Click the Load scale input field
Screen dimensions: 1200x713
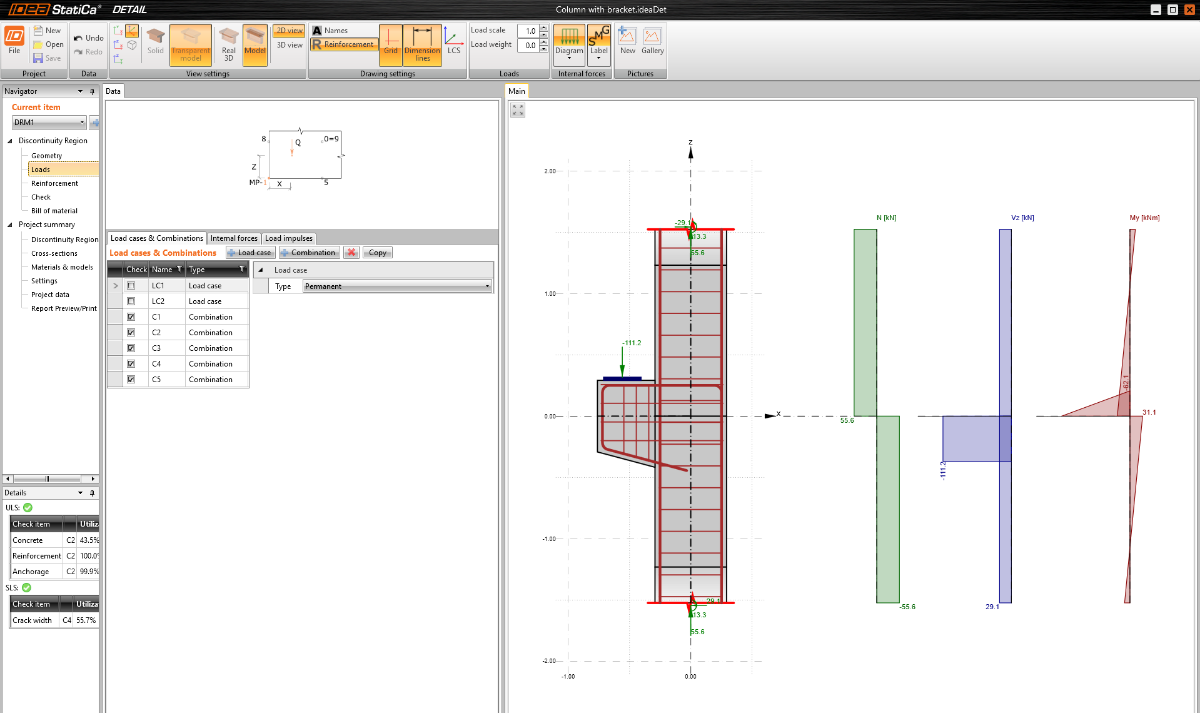[530, 31]
